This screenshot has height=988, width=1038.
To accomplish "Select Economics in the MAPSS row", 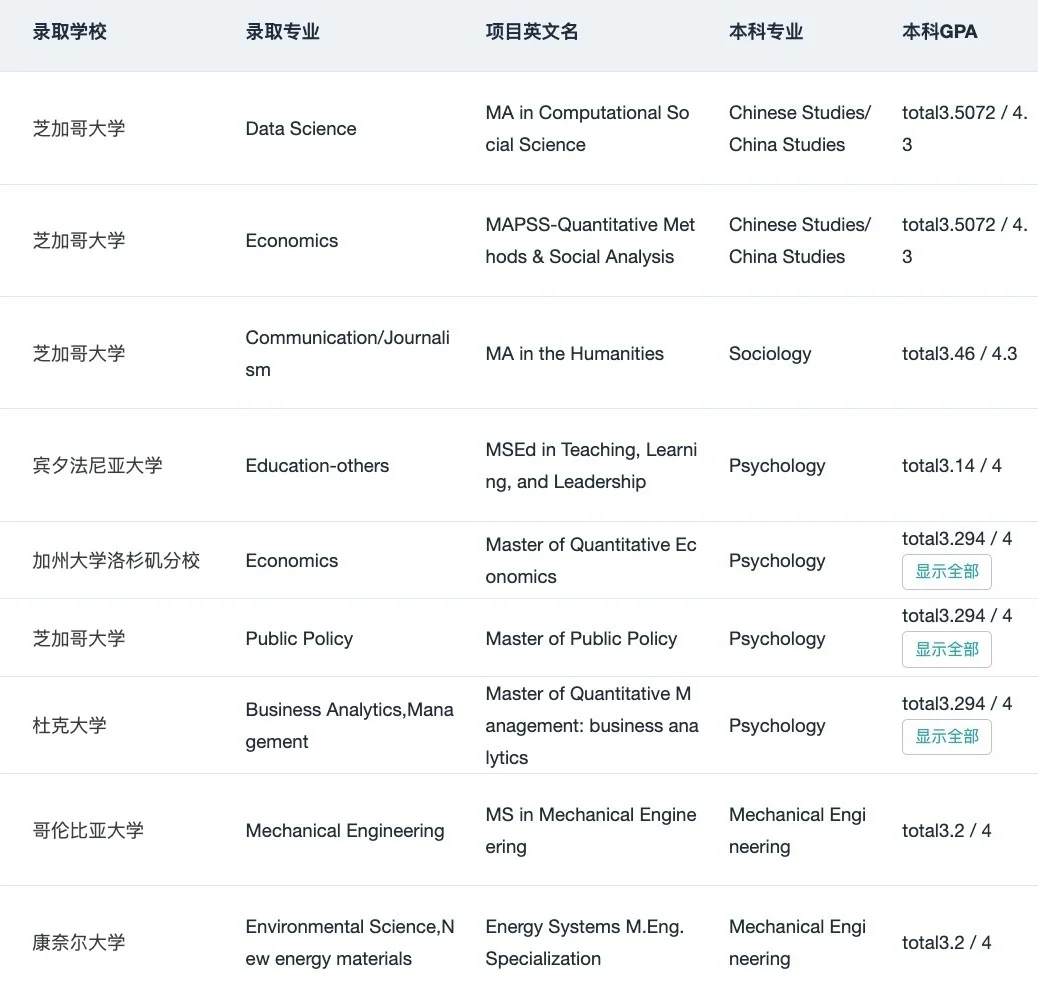I will pyautogui.click(x=291, y=240).
